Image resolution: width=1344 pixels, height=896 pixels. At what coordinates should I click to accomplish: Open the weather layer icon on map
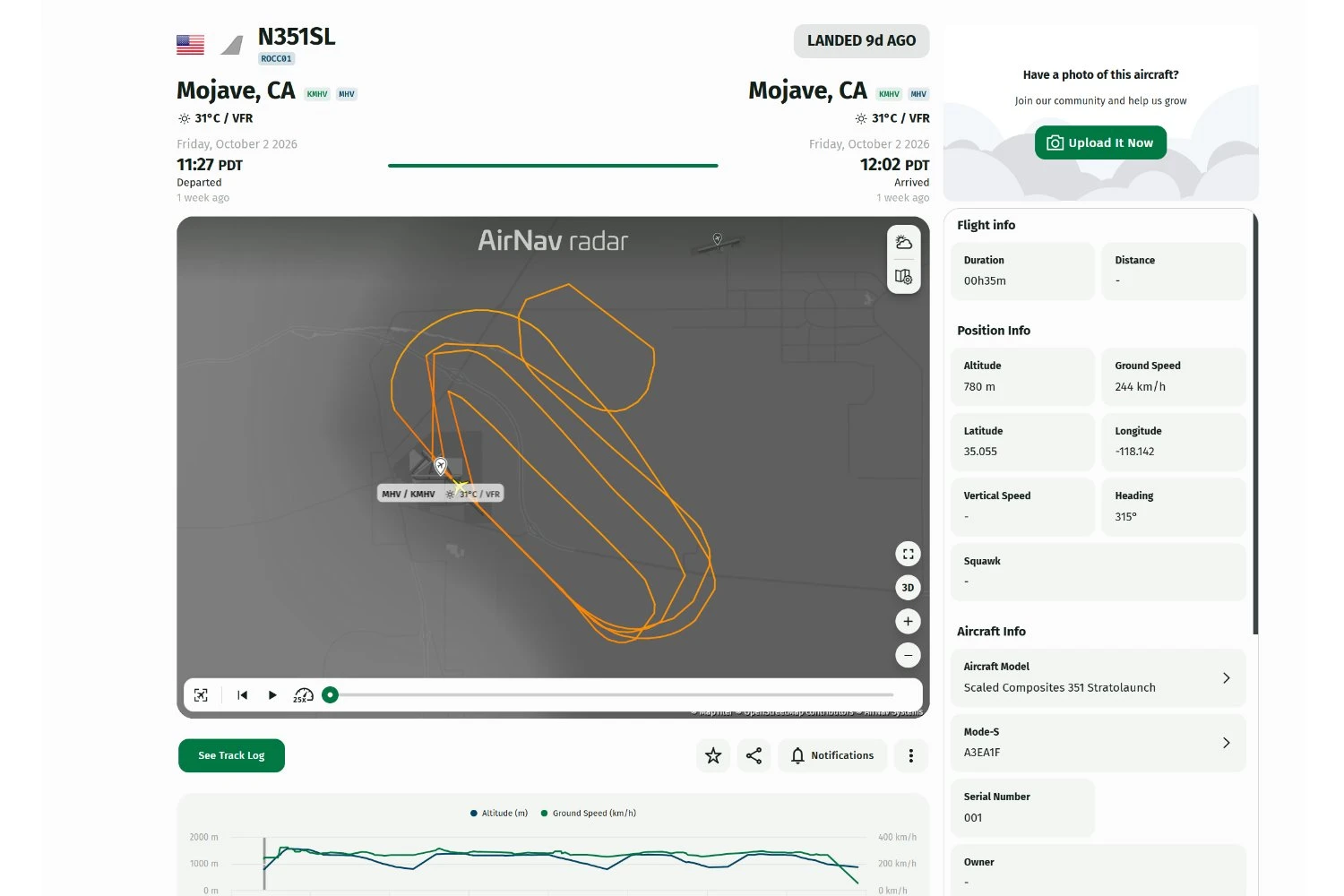[x=903, y=243]
